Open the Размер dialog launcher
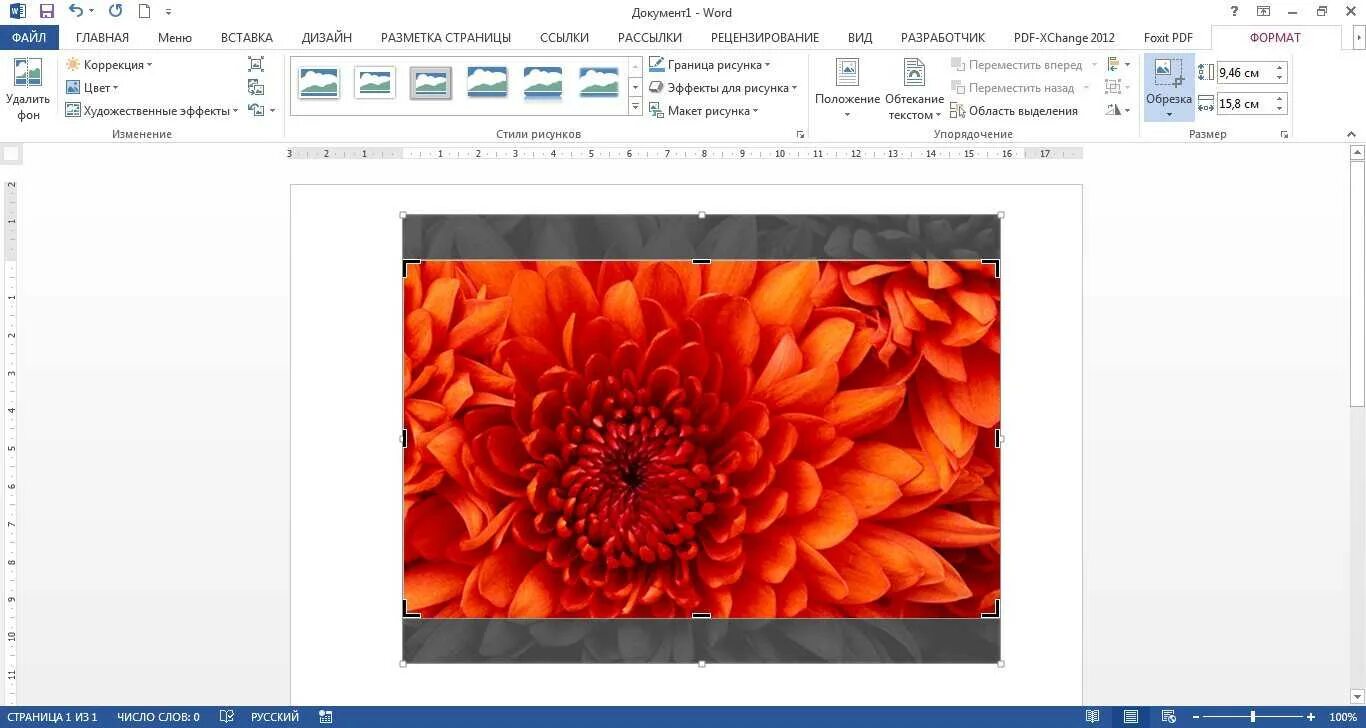The height and width of the screenshot is (728, 1366). (x=1284, y=134)
